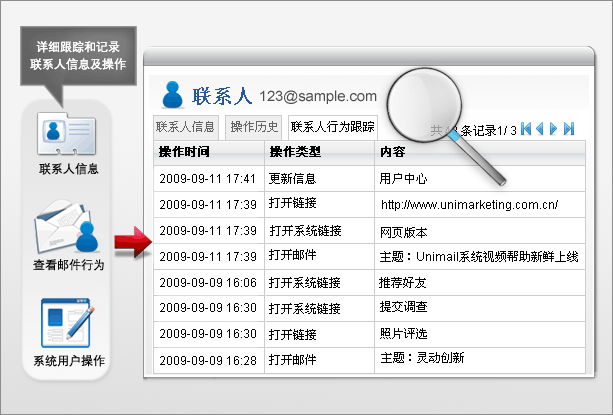Viewport: 613px width, 415px height.
Task: Click the 查看邮件行为 sidebar label
Action: pyautogui.click(x=68, y=265)
